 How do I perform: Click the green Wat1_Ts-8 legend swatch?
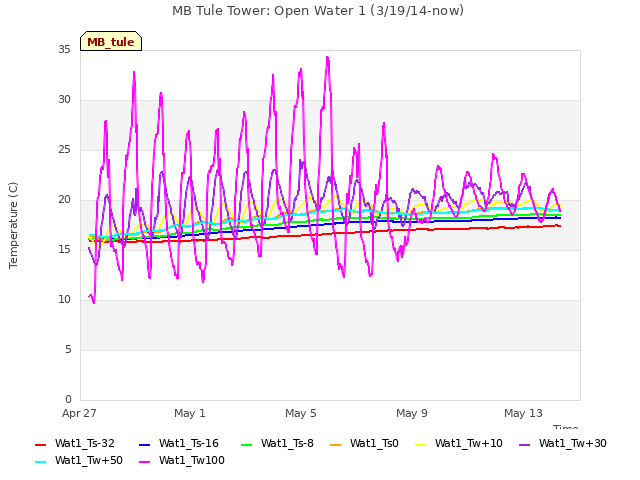(x=247, y=444)
